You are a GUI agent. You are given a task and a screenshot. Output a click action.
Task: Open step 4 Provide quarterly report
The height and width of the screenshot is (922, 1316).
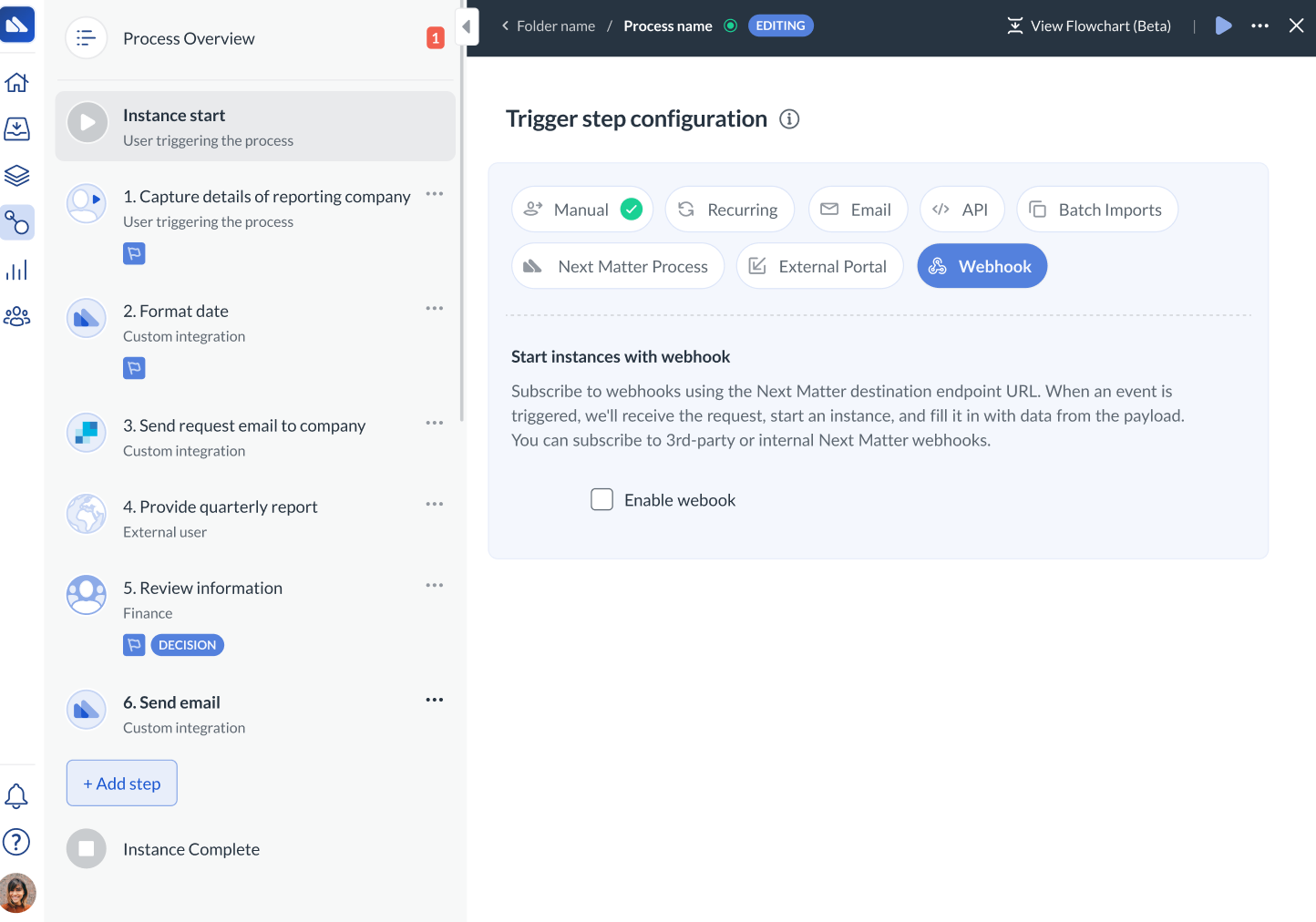221,507
